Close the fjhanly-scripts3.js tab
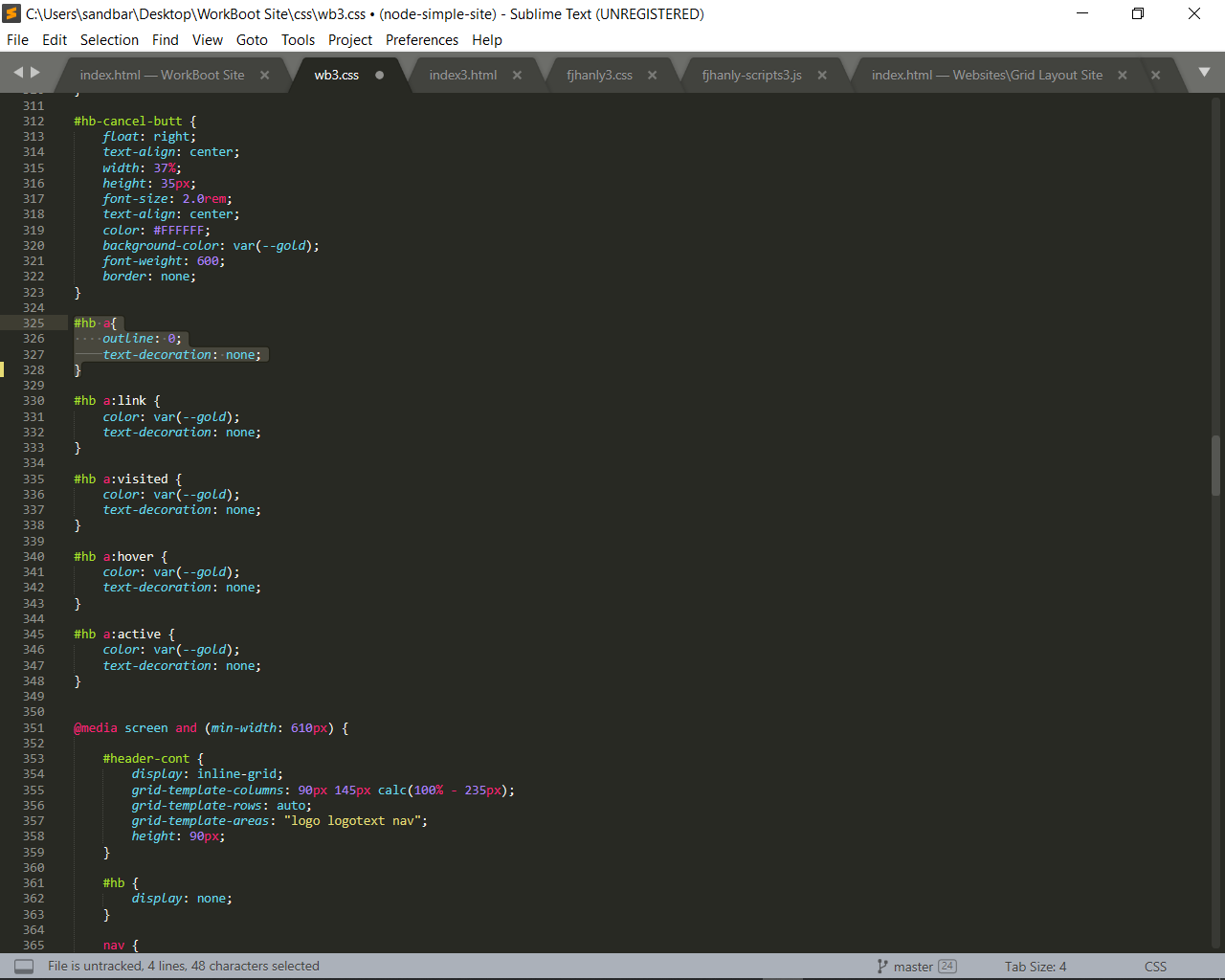 (822, 76)
